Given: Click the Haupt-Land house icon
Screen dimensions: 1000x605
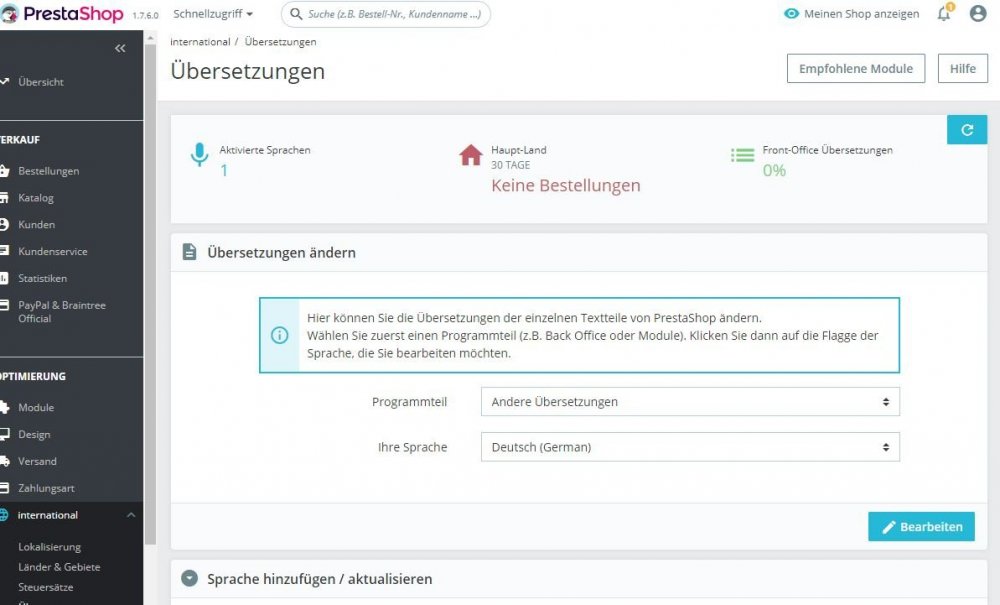Looking at the screenshot, I should [x=471, y=154].
